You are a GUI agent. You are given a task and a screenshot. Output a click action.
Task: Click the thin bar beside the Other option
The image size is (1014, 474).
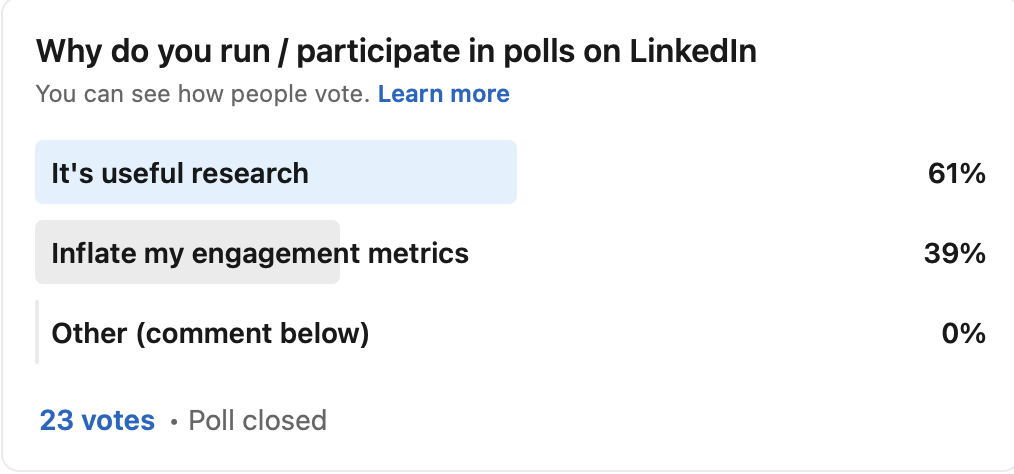pos(37,332)
